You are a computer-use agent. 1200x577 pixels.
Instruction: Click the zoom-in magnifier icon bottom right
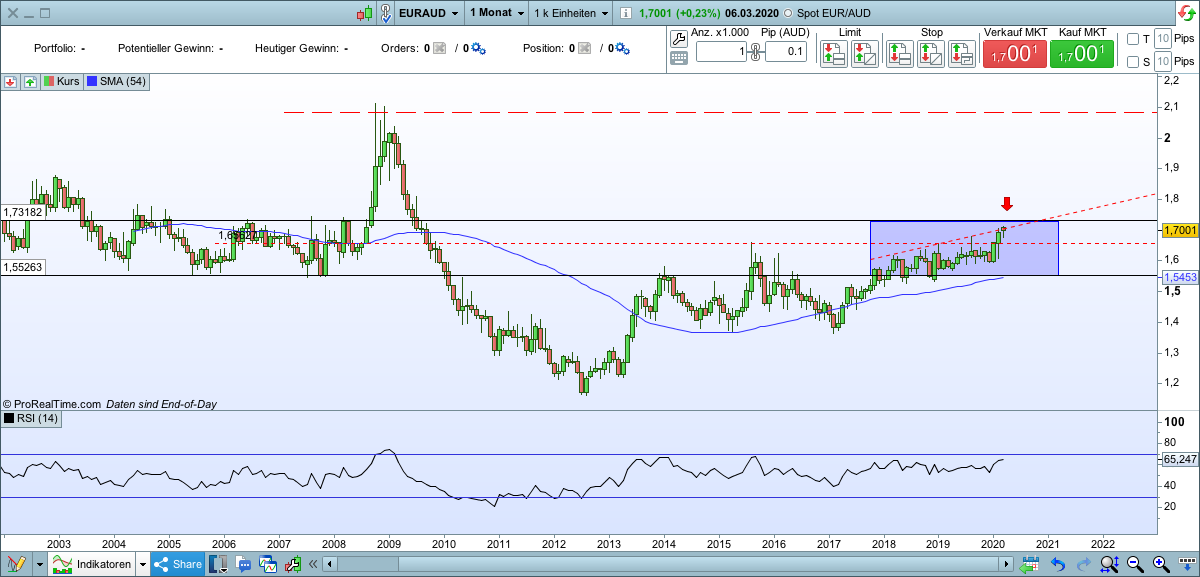[1158, 563]
